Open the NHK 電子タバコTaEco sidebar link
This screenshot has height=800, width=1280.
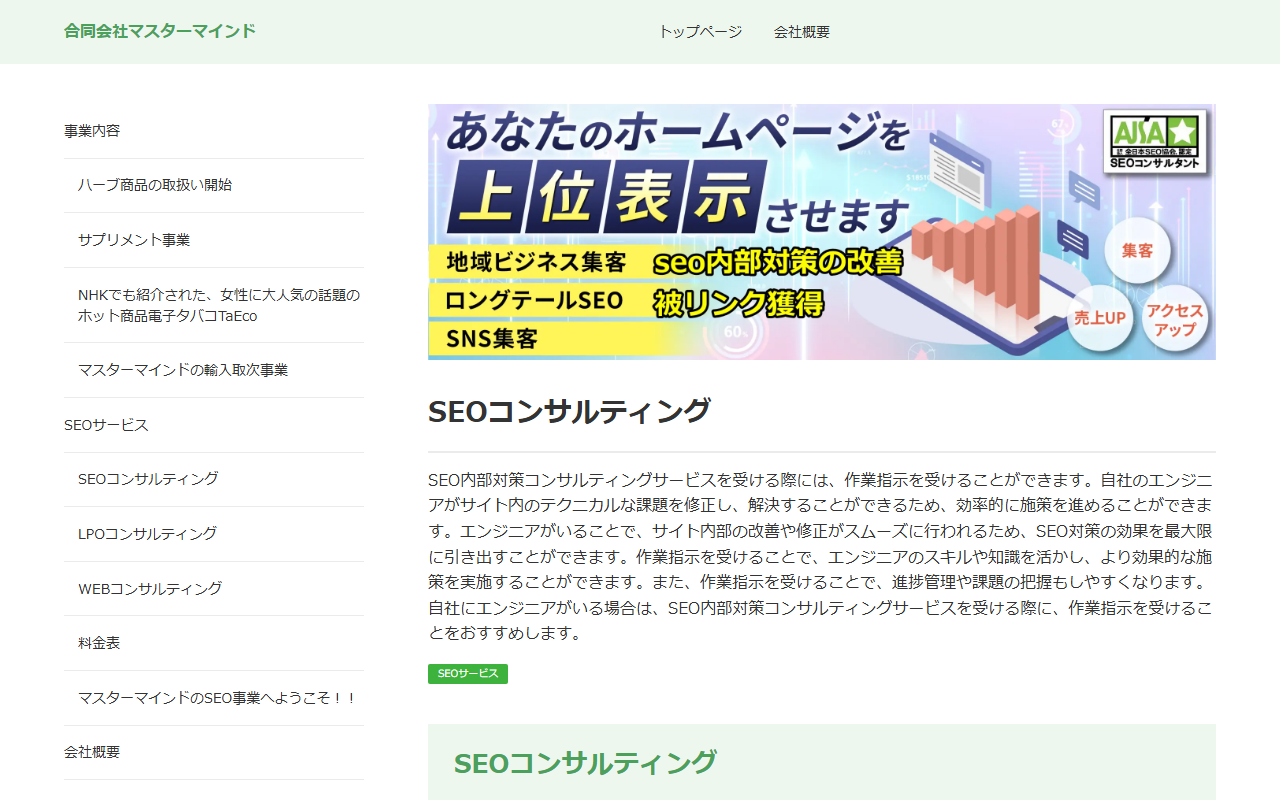[x=218, y=305]
